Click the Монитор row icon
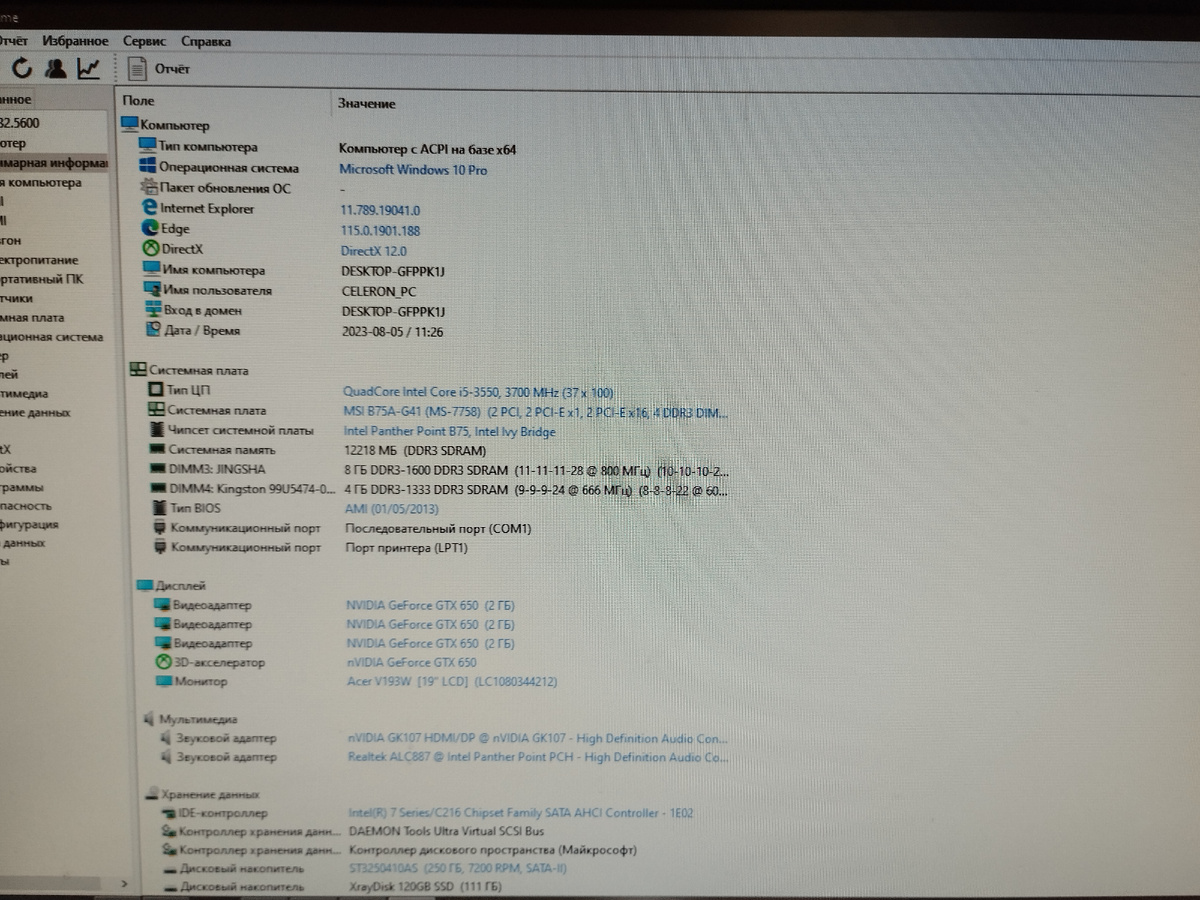Screen dimensions: 1200x900 164,681
